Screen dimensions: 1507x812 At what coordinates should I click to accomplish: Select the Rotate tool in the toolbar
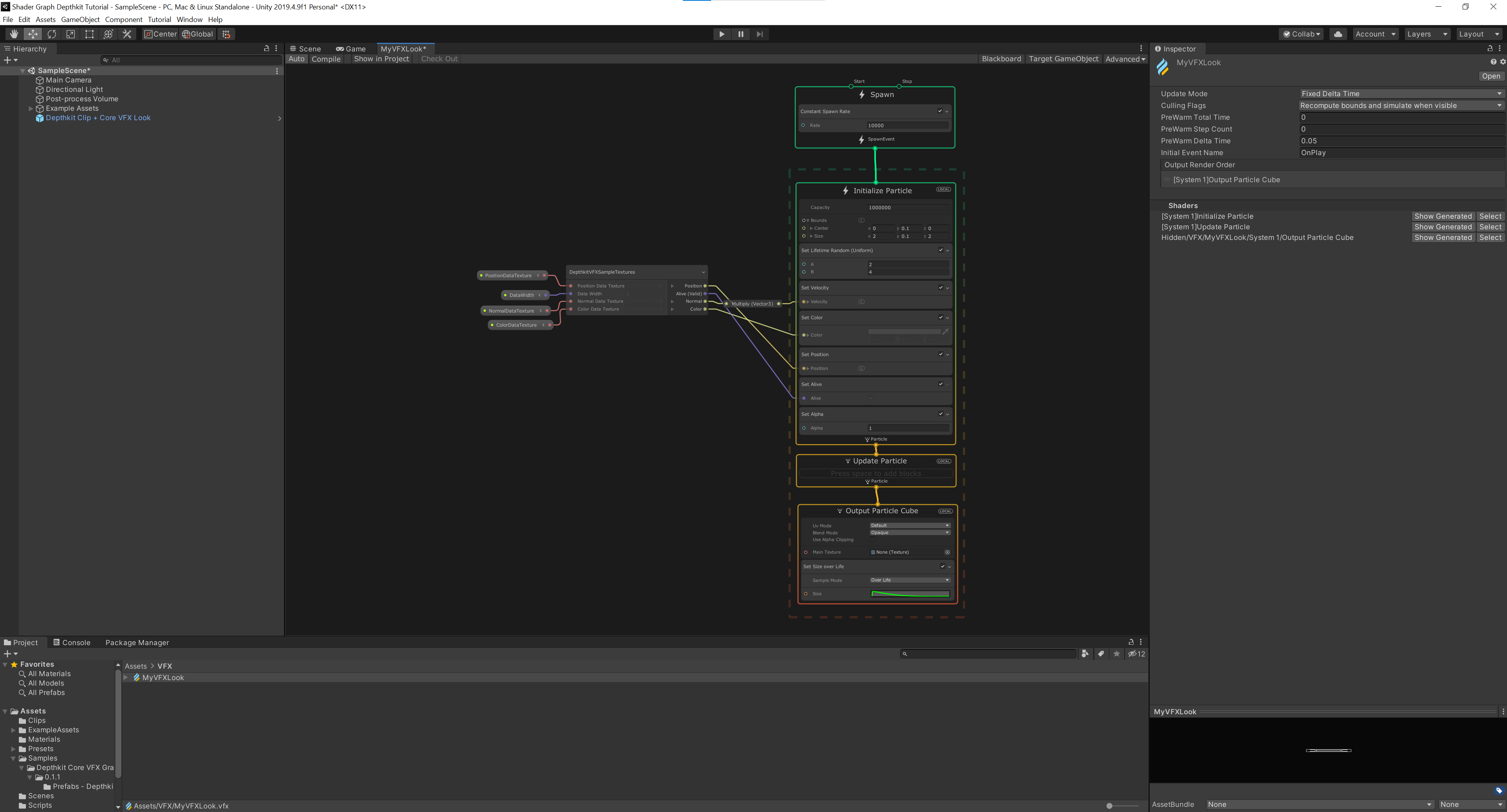click(52, 34)
